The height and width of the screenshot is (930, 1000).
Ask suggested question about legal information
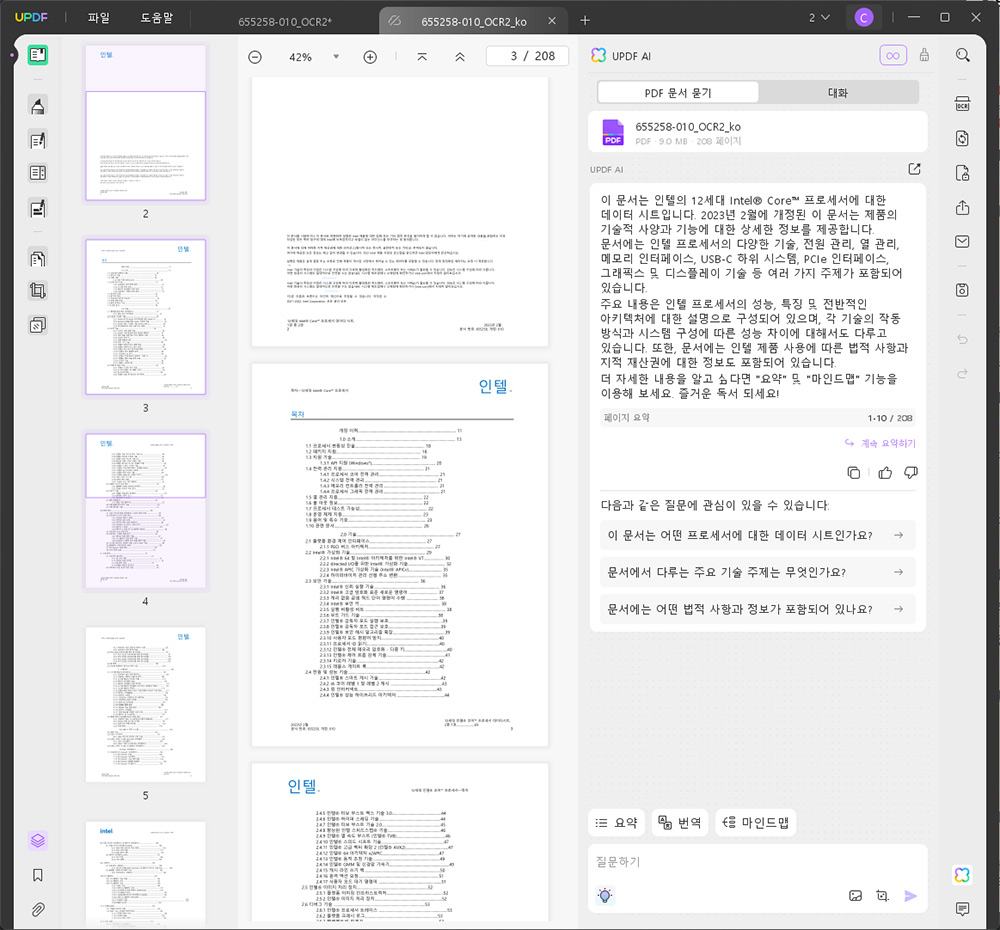(757, 609)
